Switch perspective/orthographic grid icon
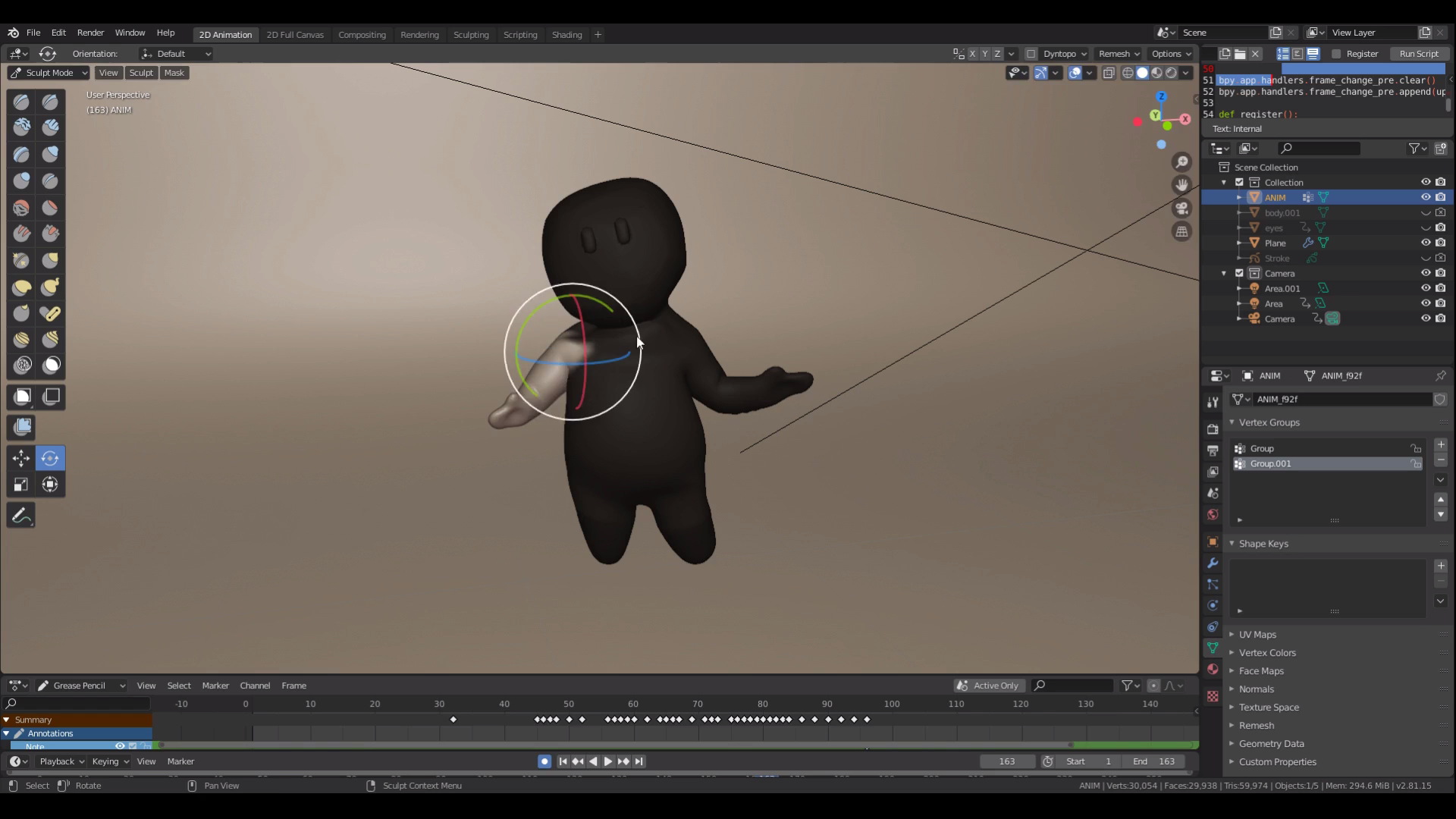This screenshot has width=1456, height=819. [x=1181, y=231]
